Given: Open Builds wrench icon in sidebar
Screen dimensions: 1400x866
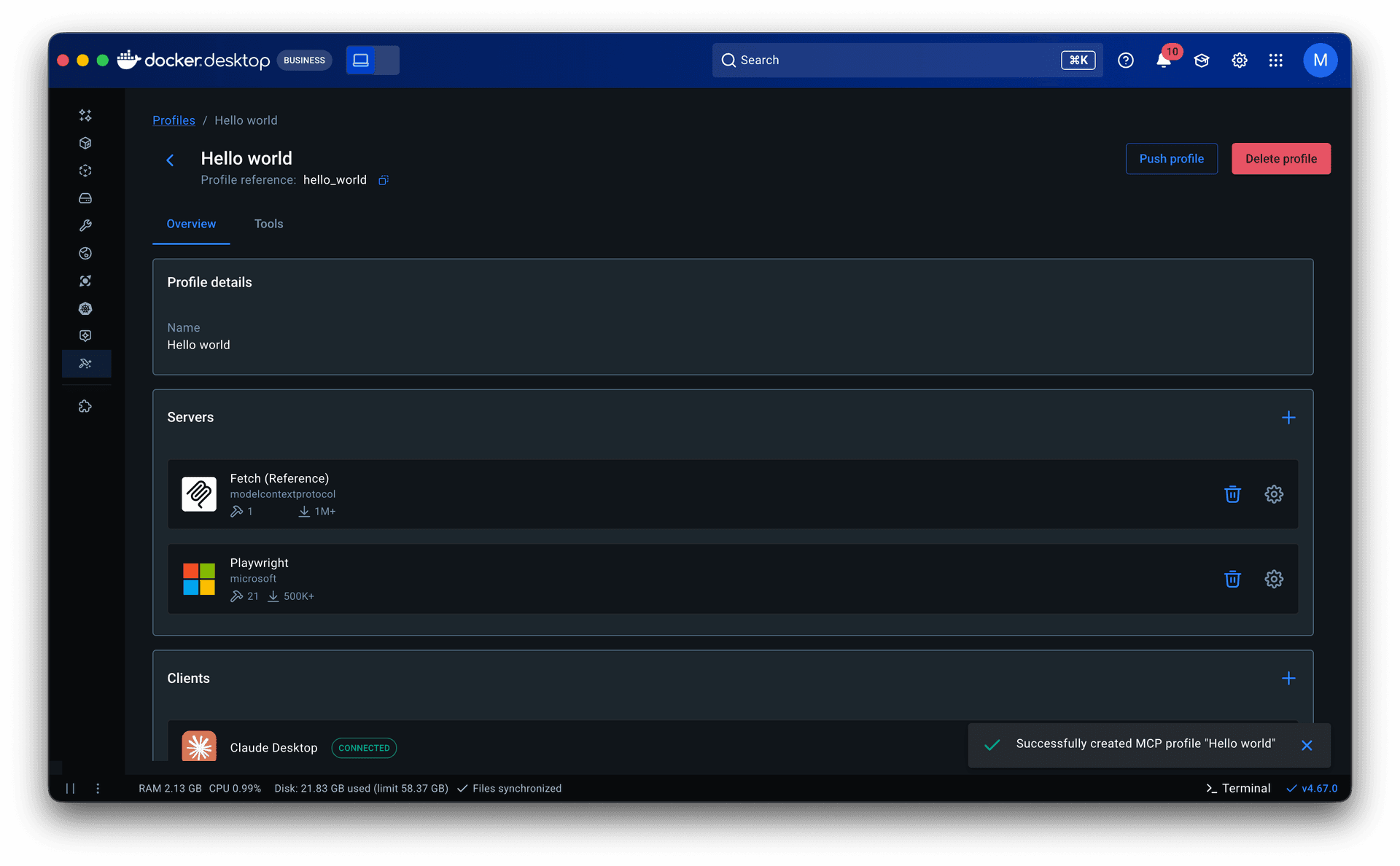Looking at the screenshot, I should click(85, 226).
